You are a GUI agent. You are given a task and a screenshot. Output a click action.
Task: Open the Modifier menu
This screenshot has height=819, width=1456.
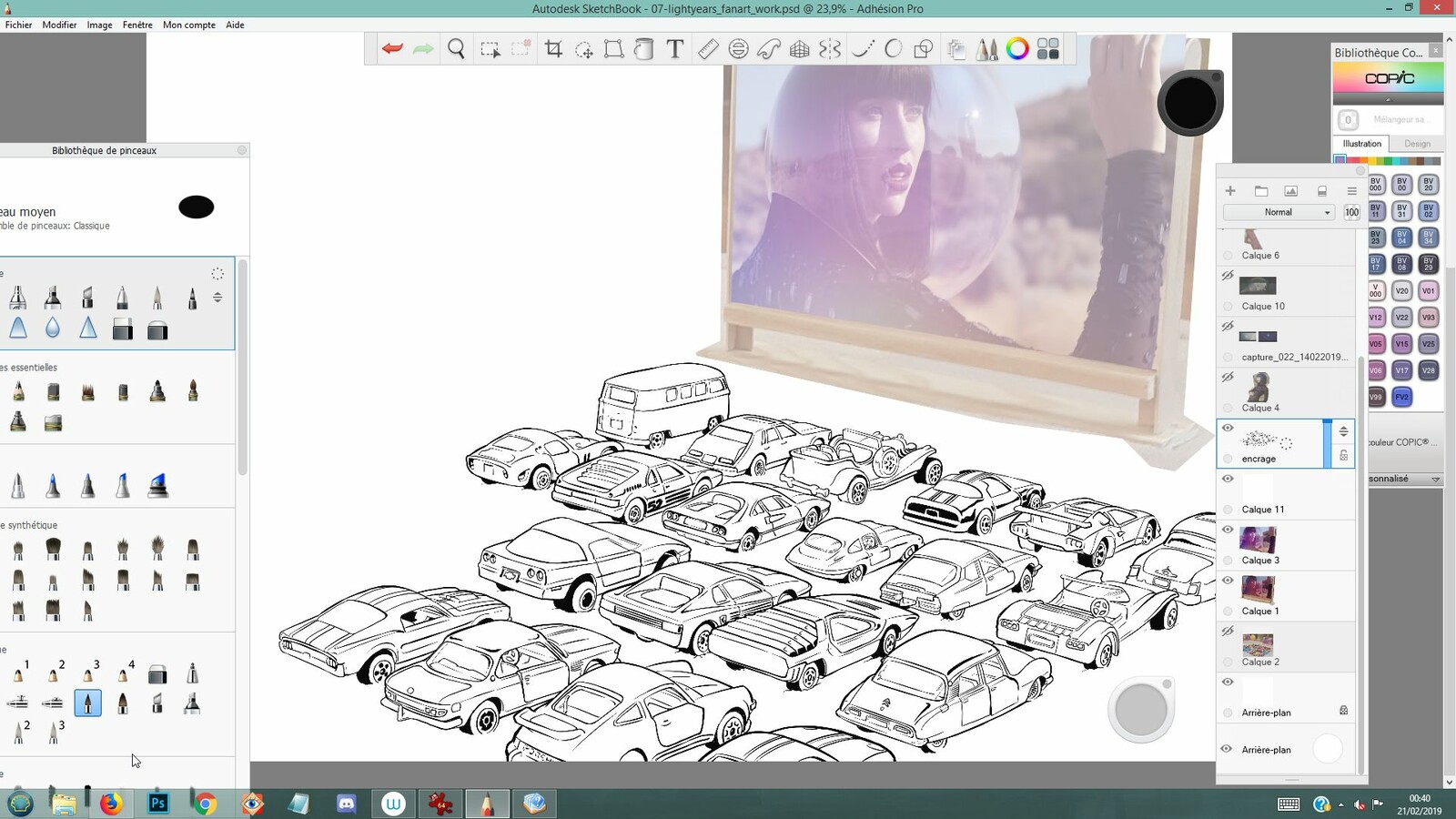coord(59,25)
